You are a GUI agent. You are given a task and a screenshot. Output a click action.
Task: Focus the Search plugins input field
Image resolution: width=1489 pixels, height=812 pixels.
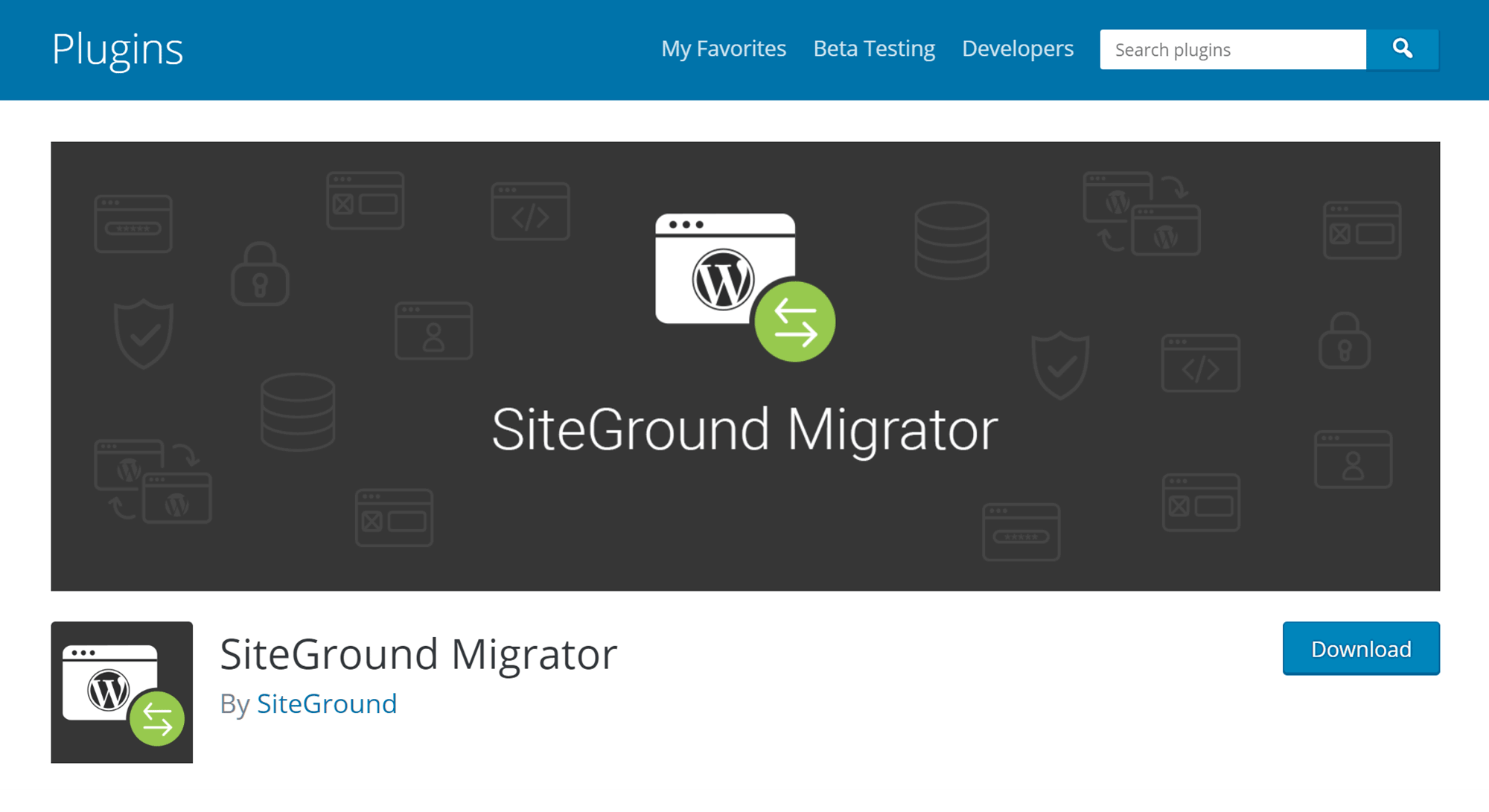click(1233, 49)
